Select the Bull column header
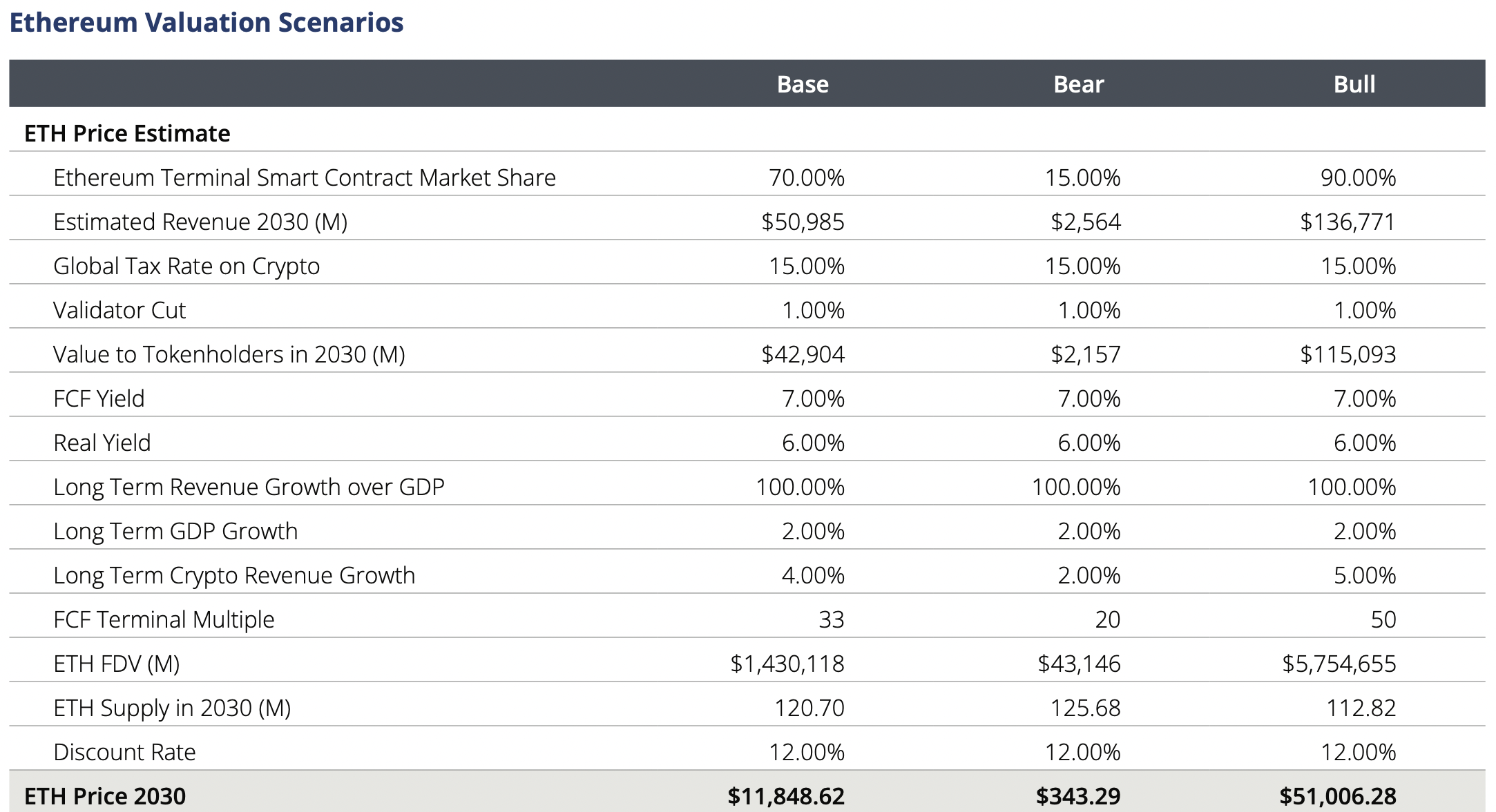 tap(1354, 84)
